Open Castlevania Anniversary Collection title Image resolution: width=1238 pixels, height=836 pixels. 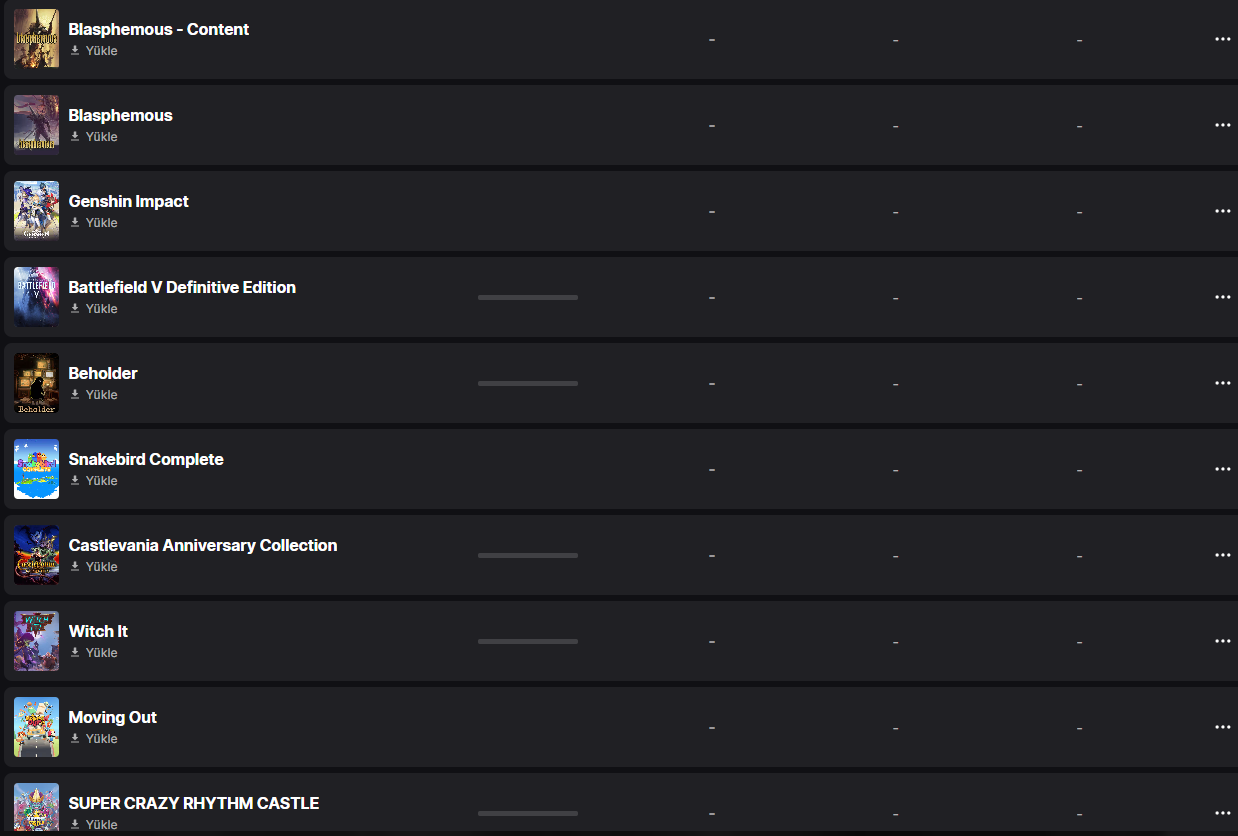coord(202,546)
